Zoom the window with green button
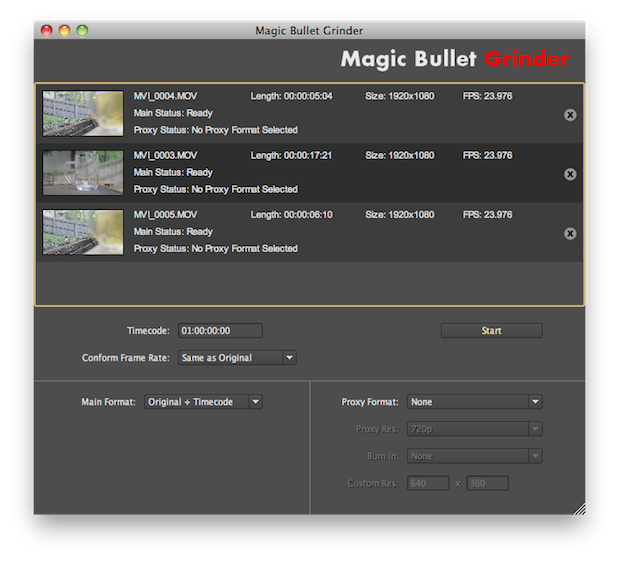The width and height of the screenshot is (619, 561). [82, 30]
